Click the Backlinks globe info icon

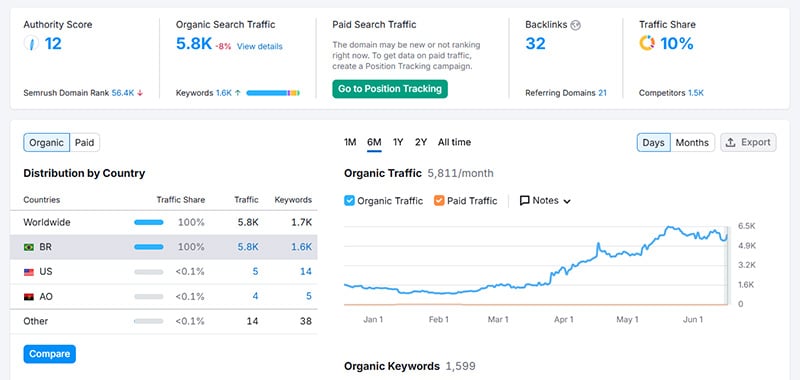click(576, 25)
